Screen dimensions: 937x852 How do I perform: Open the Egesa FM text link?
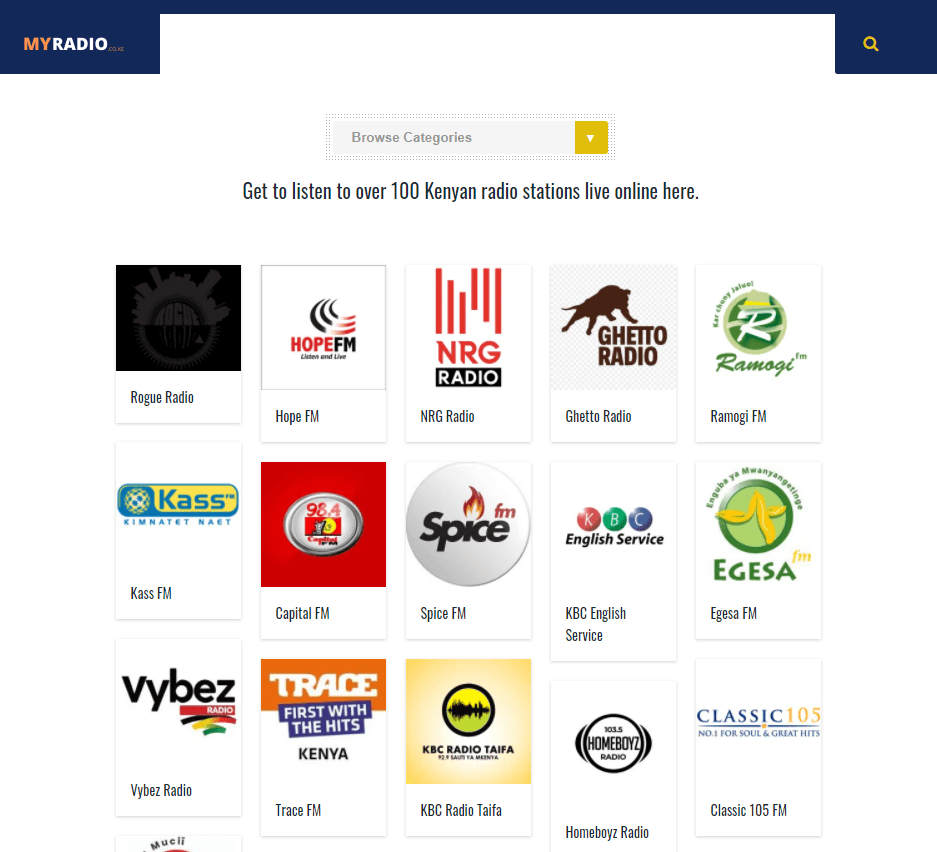point(733,614)
